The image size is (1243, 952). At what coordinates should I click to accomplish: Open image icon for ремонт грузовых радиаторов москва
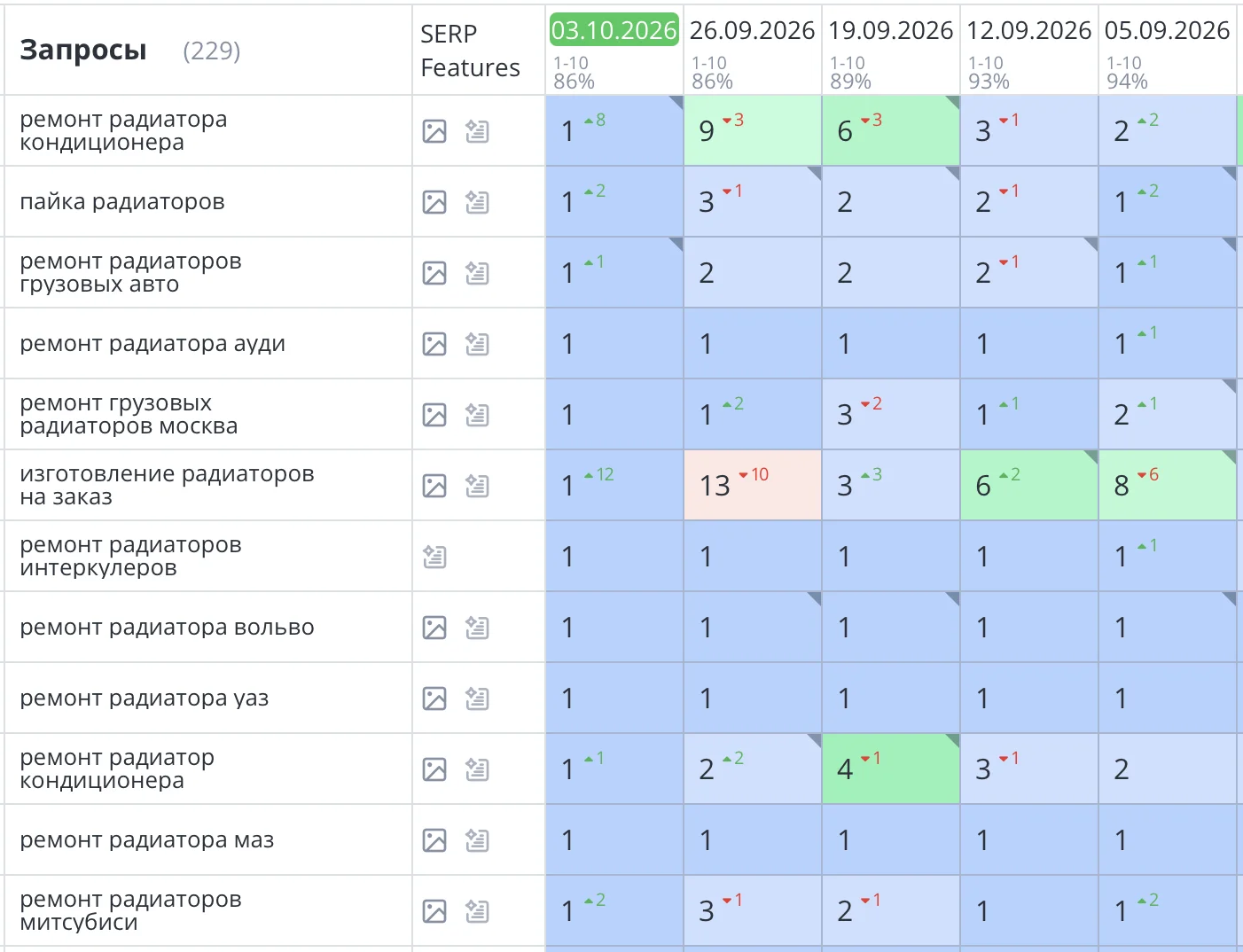434,415
